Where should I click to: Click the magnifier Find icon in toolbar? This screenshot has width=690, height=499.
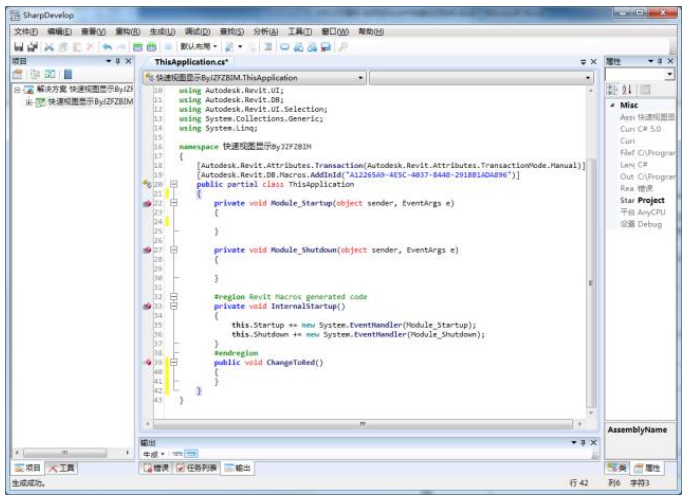343,47
